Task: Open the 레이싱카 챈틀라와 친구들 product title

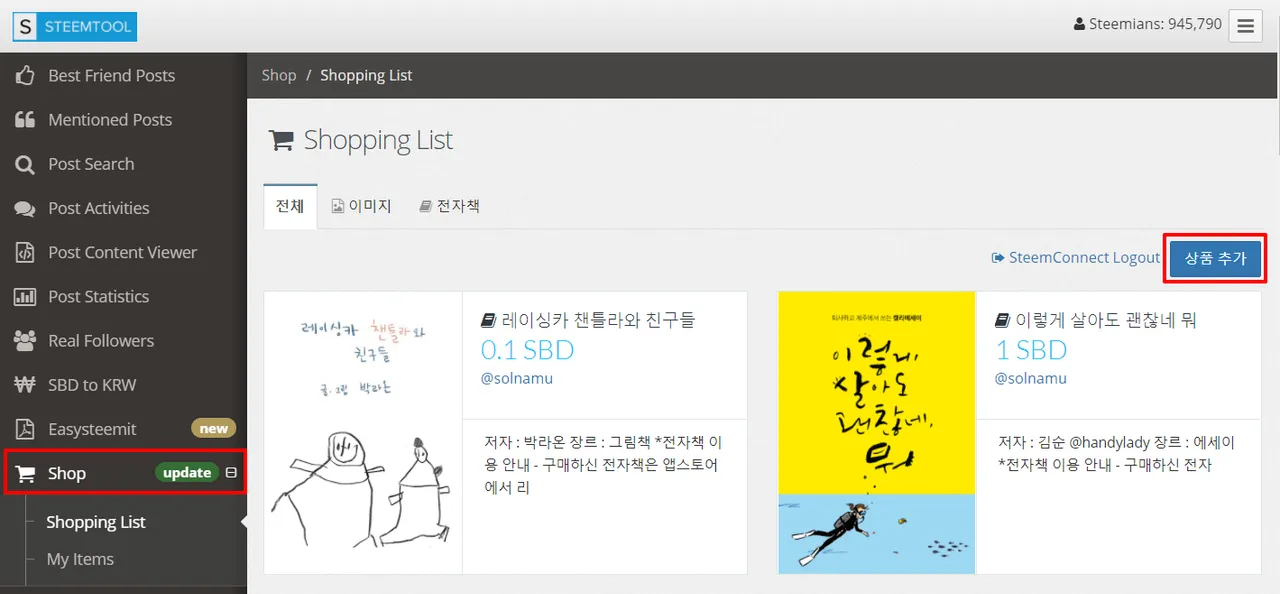Action: 598,321
